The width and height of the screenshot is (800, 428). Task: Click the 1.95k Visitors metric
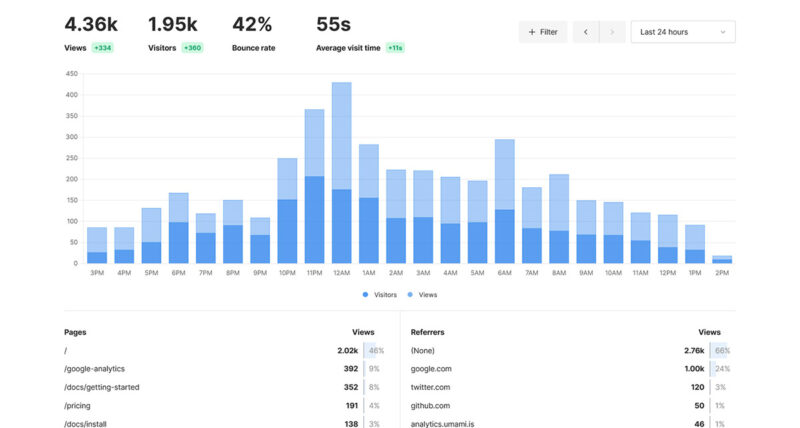pyautogui.click(x=175, y=33)
